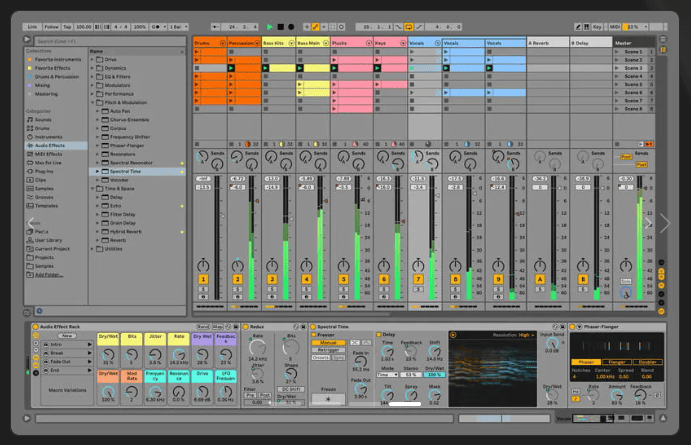Click the track 2 pan knob

click(x=238, y=265)
